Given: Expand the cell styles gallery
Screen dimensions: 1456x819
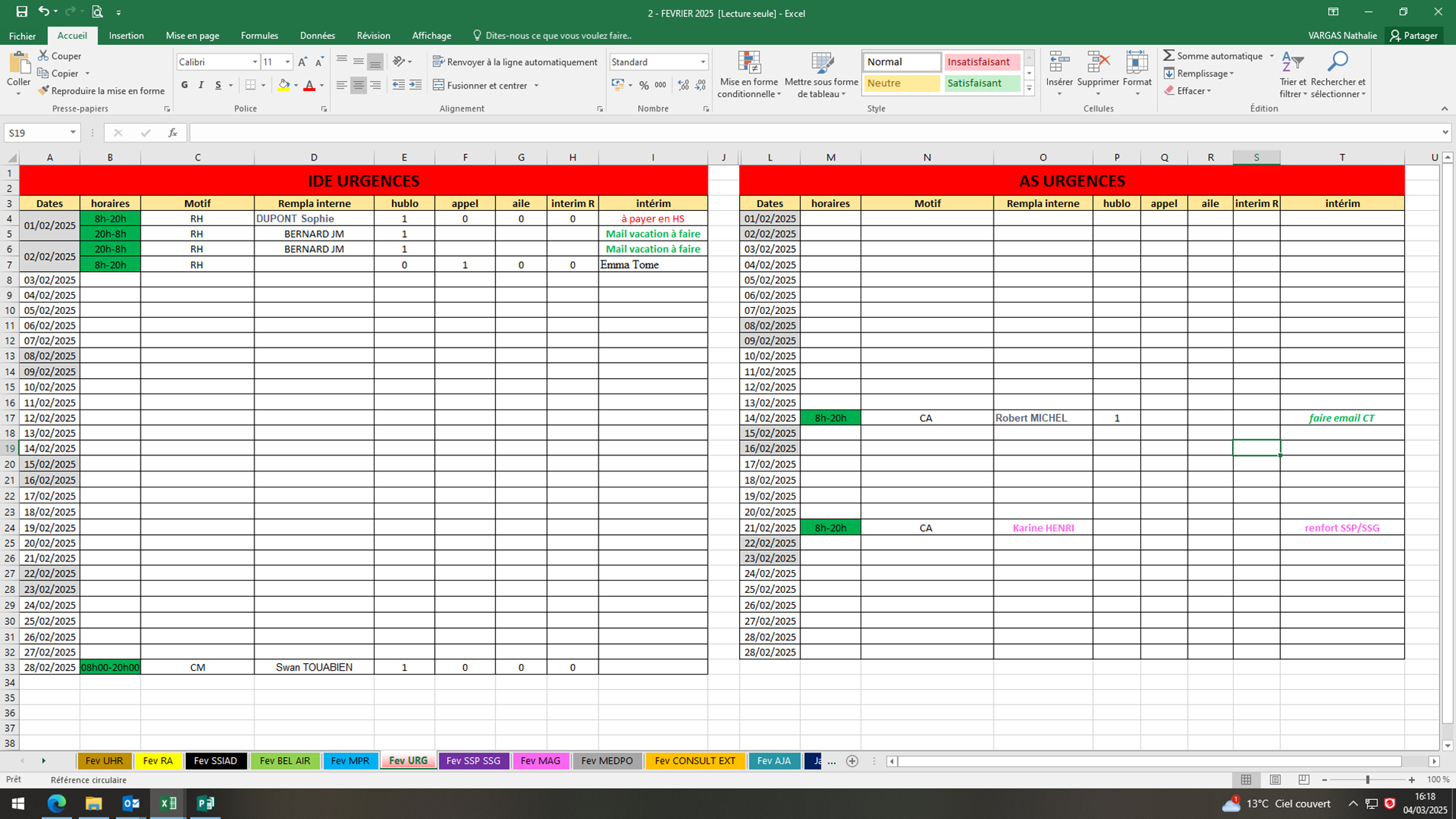Looking at the screenshot, I should [x=1030, y=89].
